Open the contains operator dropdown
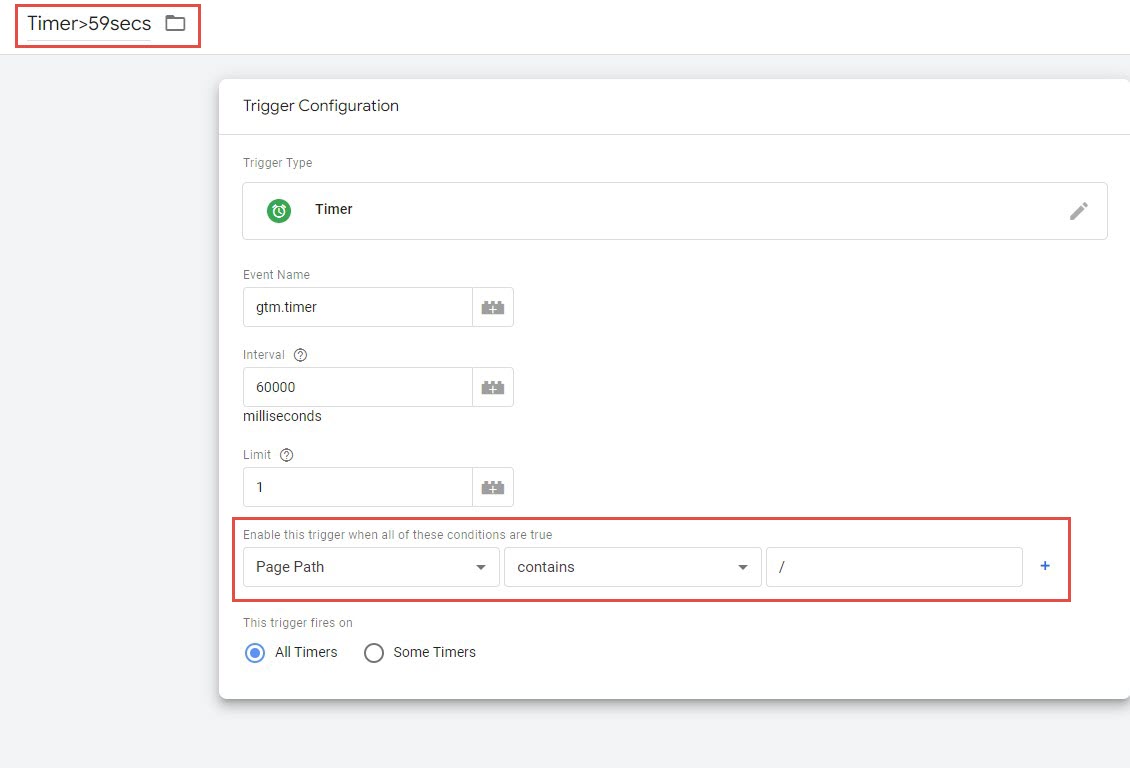The width and height of the screenshot is (1130, 768). [x=632, y=567]
